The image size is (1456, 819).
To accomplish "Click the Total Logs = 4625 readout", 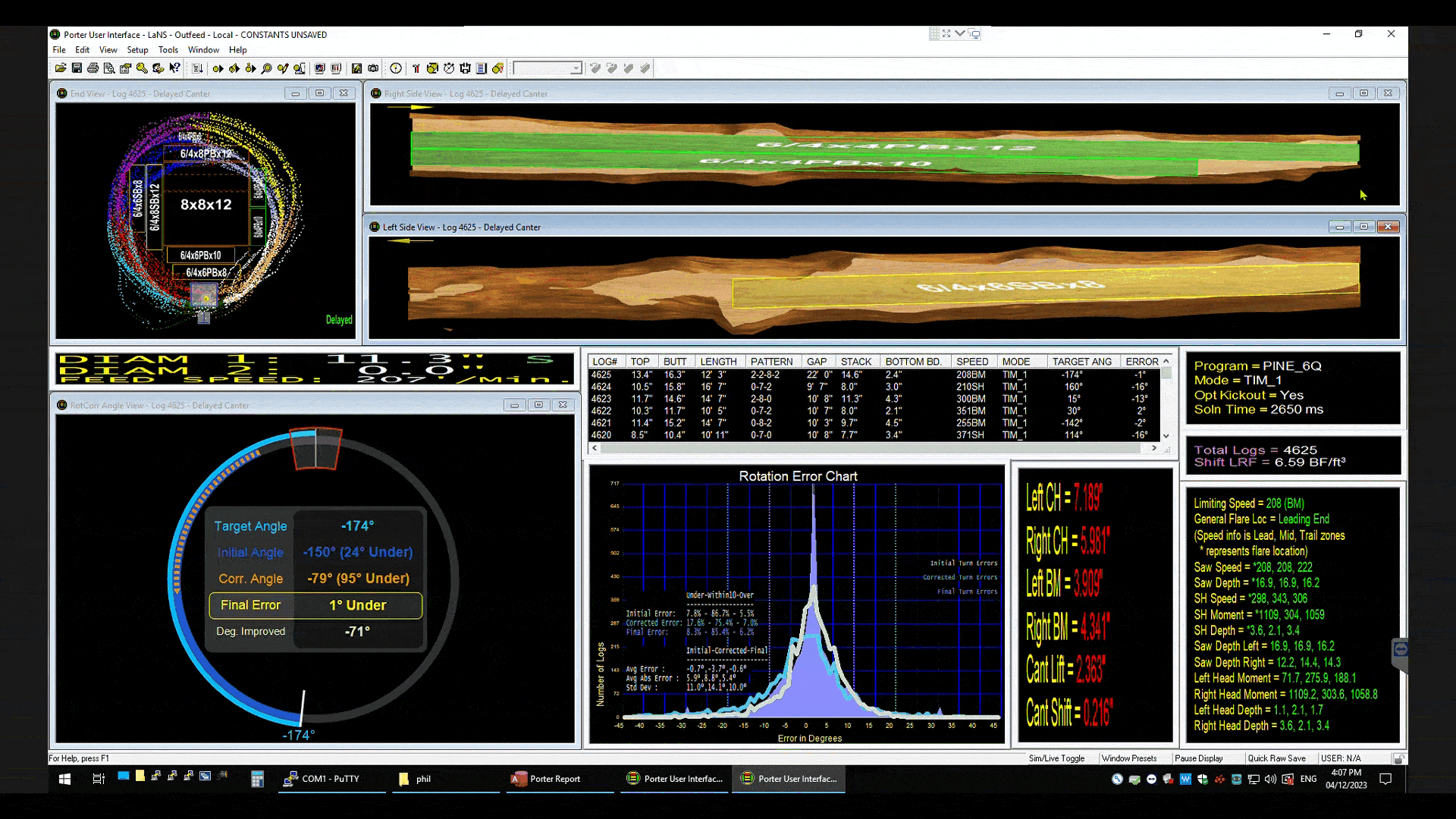I will 1255,450.
